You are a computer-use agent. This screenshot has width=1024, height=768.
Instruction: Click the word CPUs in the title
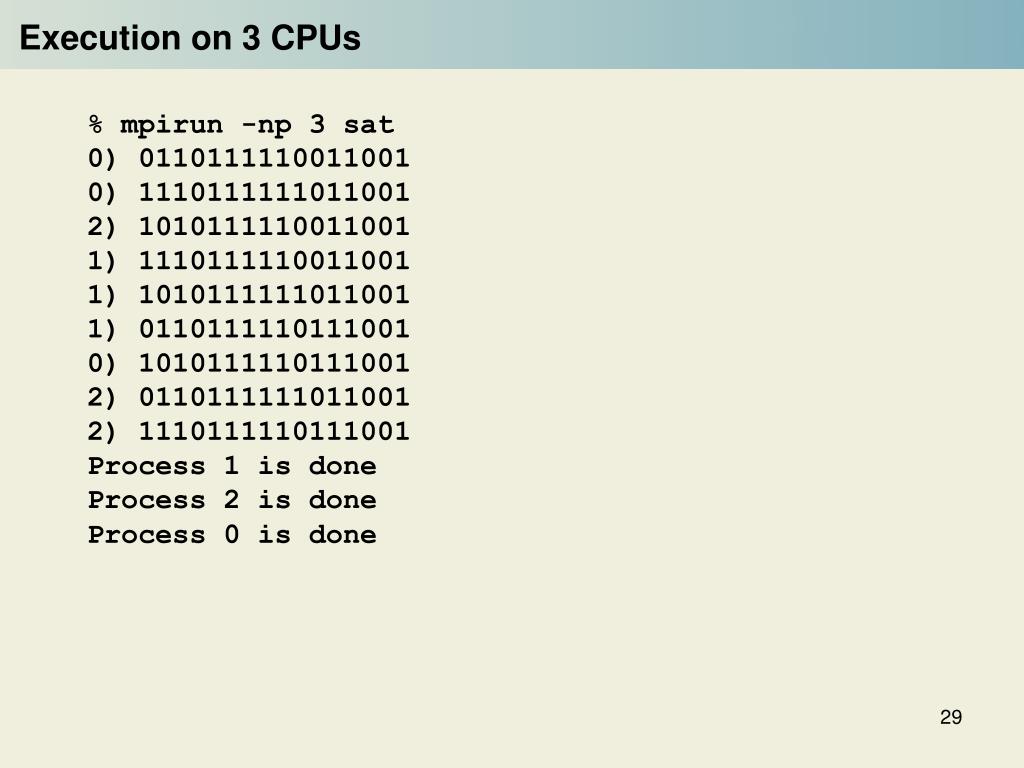pos(315,37)
